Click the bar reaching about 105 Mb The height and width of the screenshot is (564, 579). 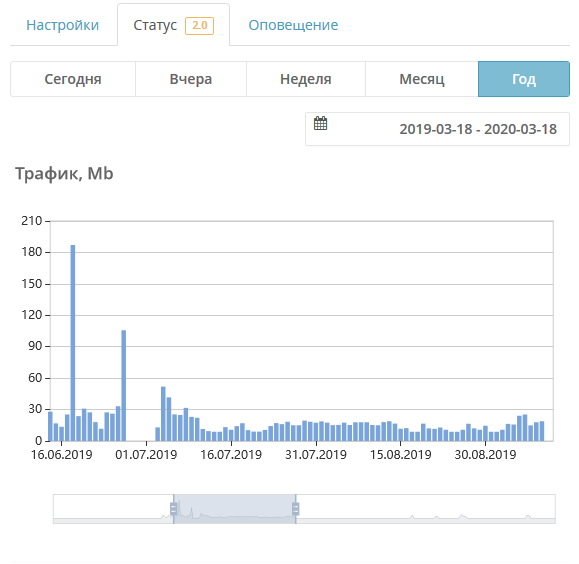[124, 386]
